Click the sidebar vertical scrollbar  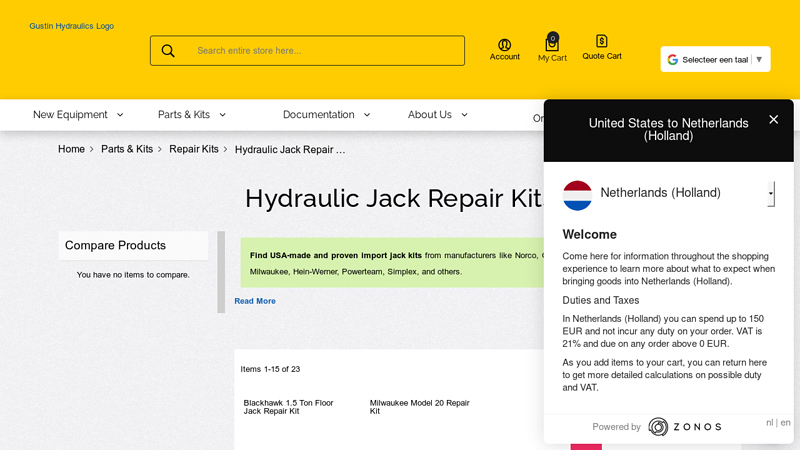221,272
